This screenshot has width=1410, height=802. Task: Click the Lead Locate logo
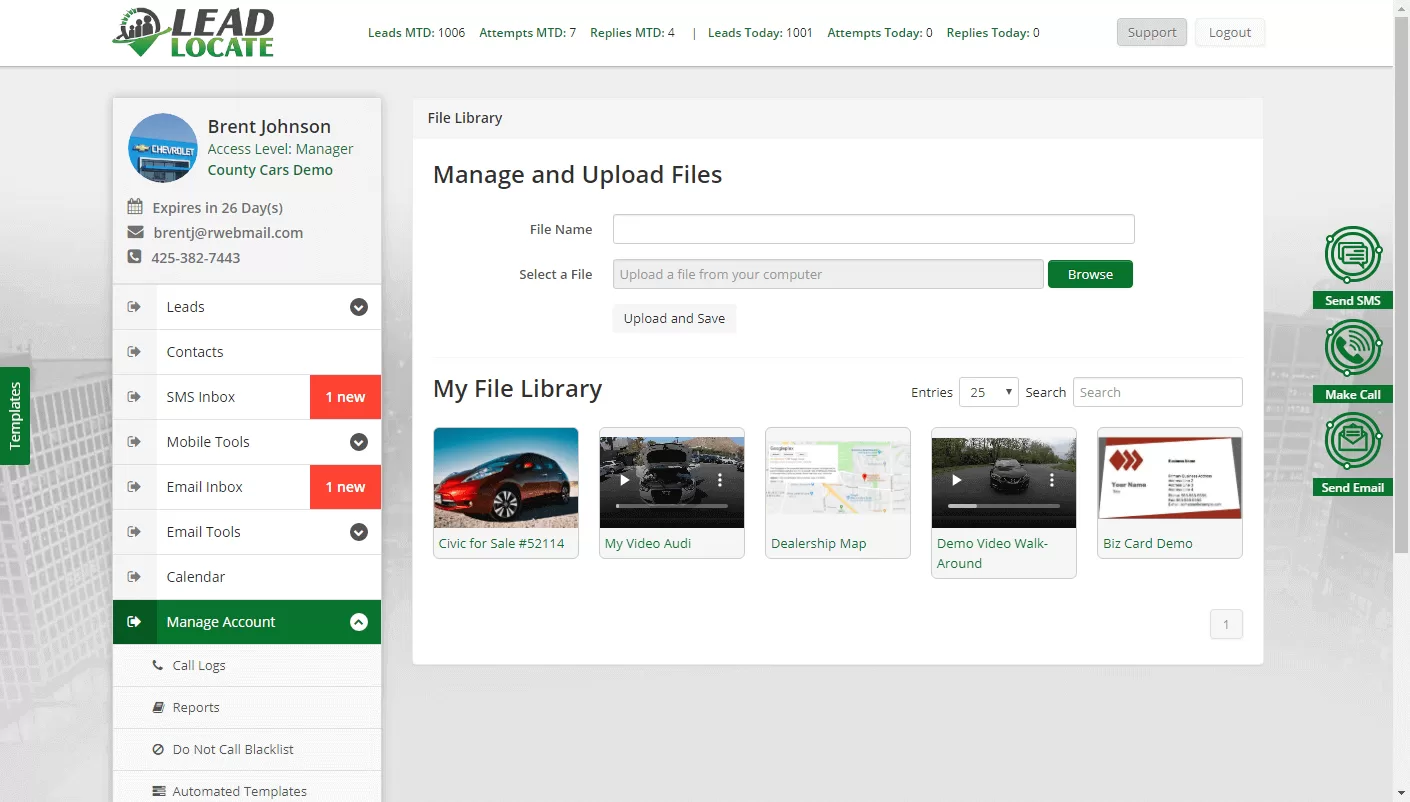click(193, 32)
